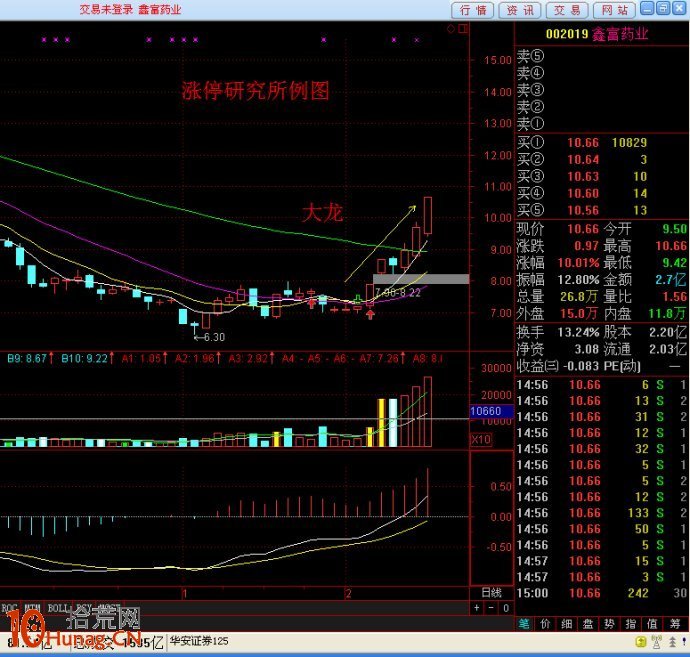Select the 指 index tab
Screen dimensions: 690x657
pyautogui.click(x=631, y=624)
